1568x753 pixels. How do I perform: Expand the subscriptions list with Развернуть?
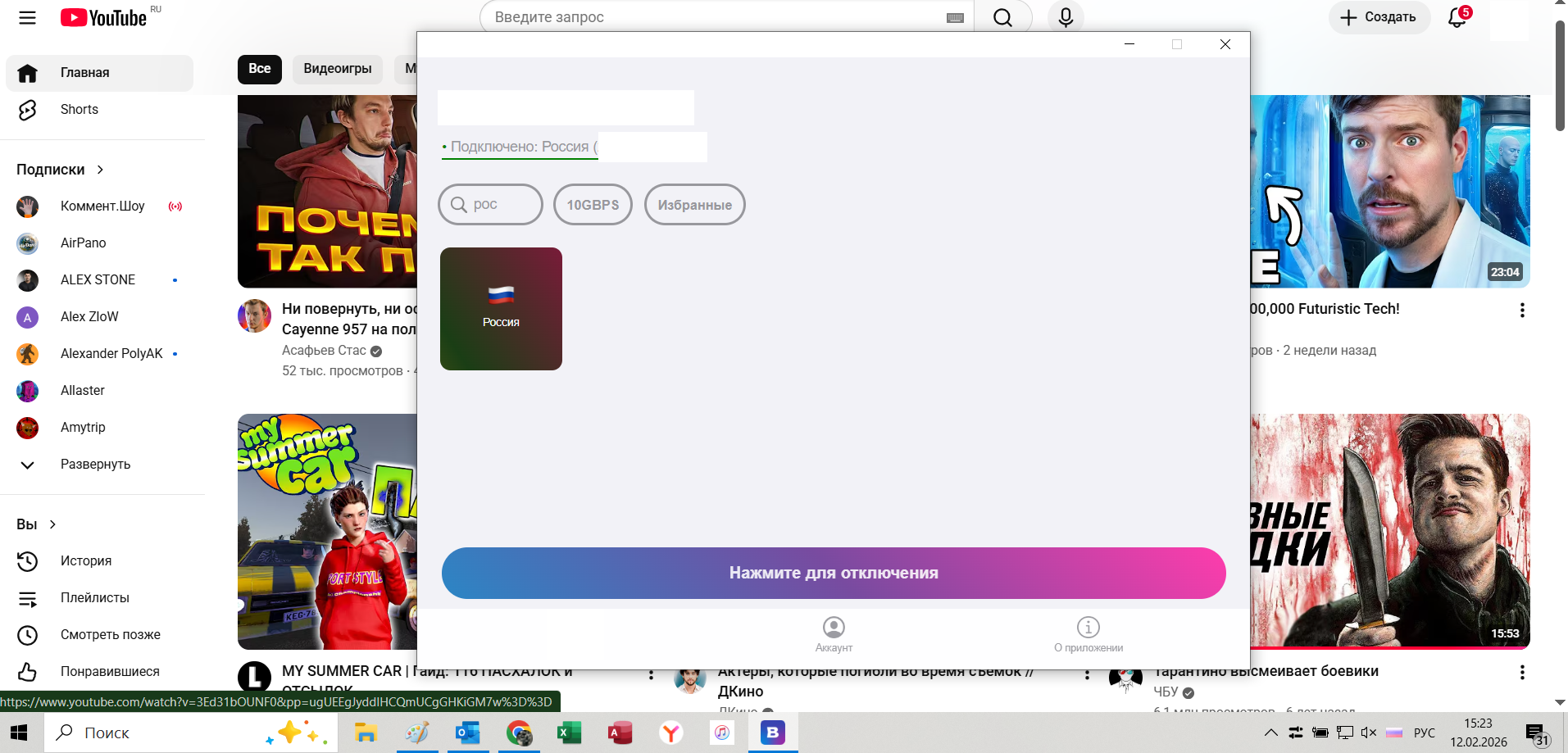click(95, 465)
